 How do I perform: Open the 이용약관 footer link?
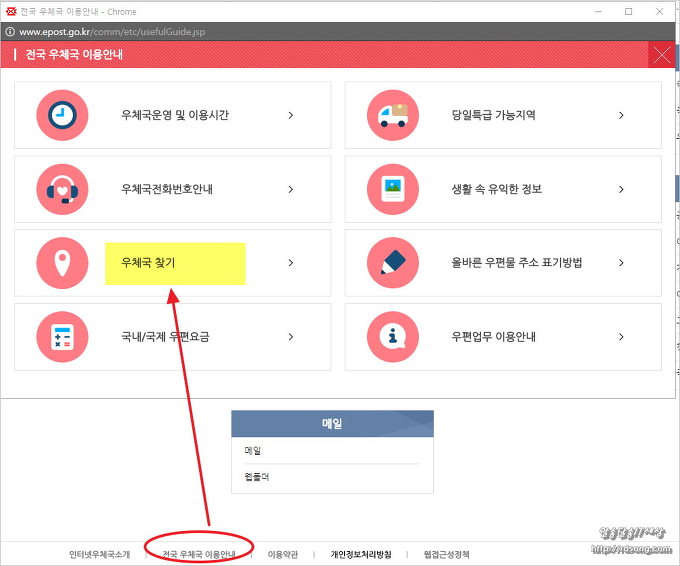coord(282,554)
